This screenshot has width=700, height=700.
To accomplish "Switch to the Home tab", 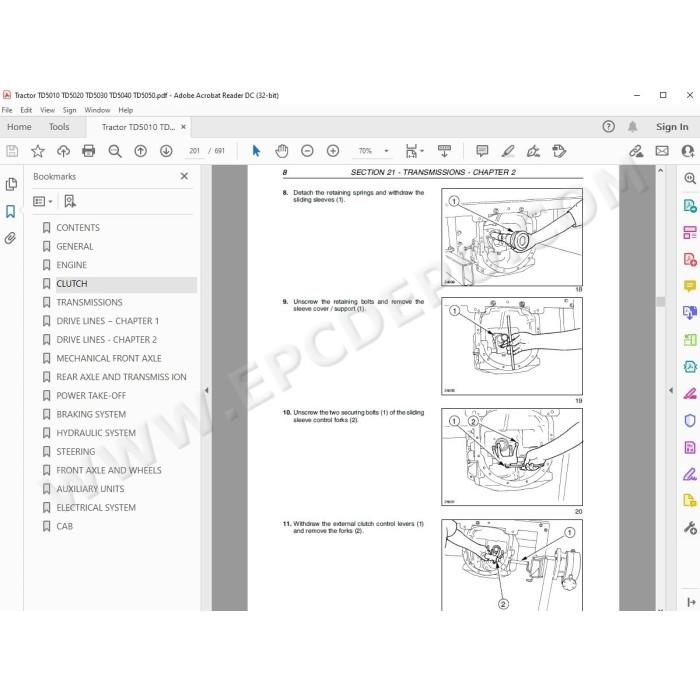I will pyautogui.click(x=19, y=127).
